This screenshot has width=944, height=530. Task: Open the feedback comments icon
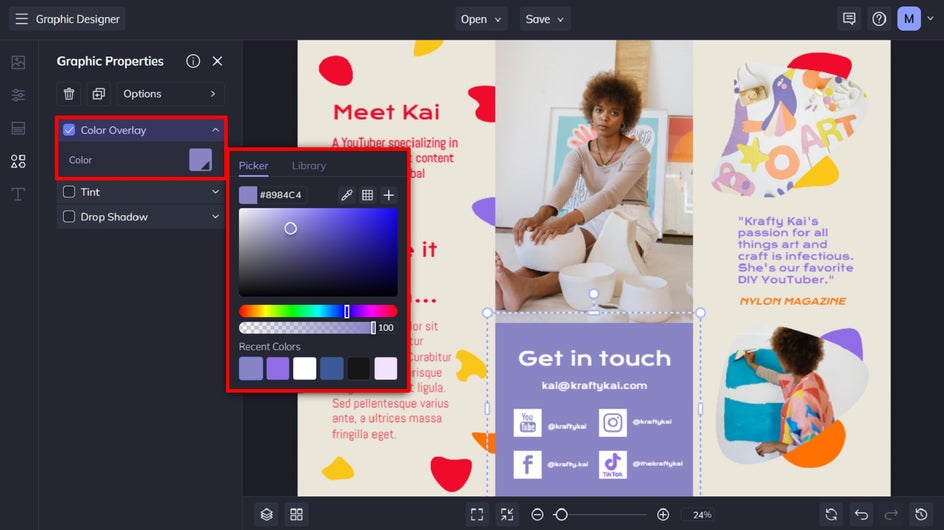pyautogui.click(x=849, y=19)
